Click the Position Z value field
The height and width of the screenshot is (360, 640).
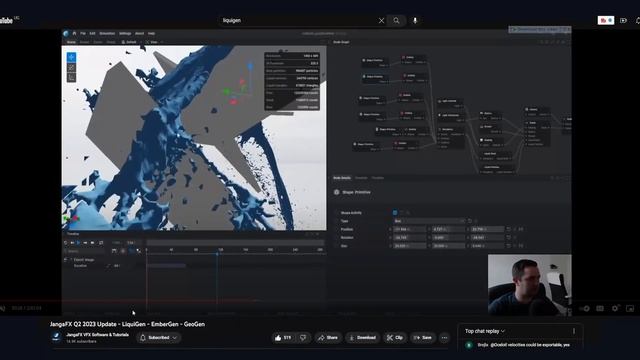[487, 229]
